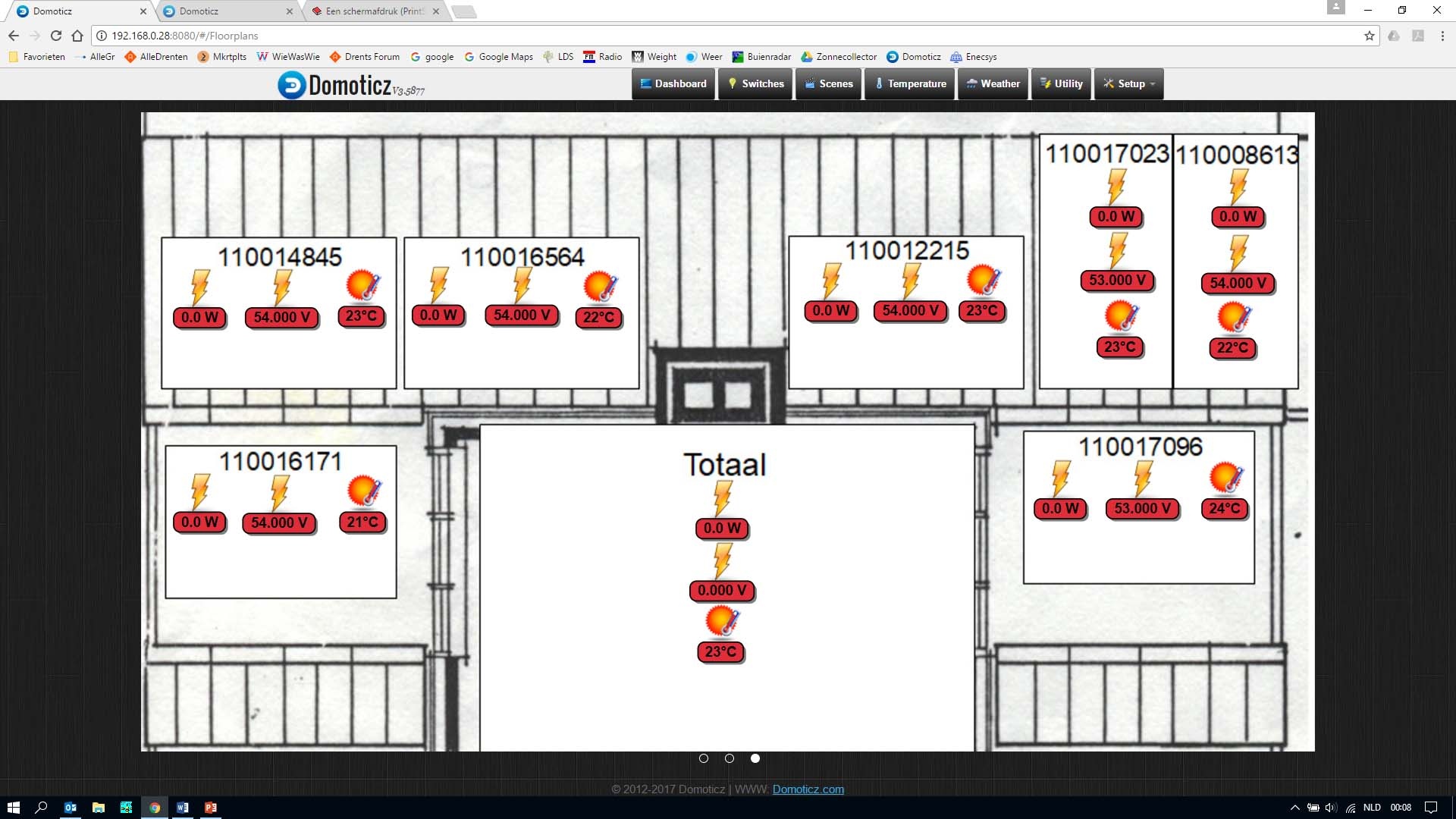Go to the Temperature tab
Viewport: 1456px width, 819px height.
(x=910, y=83)
